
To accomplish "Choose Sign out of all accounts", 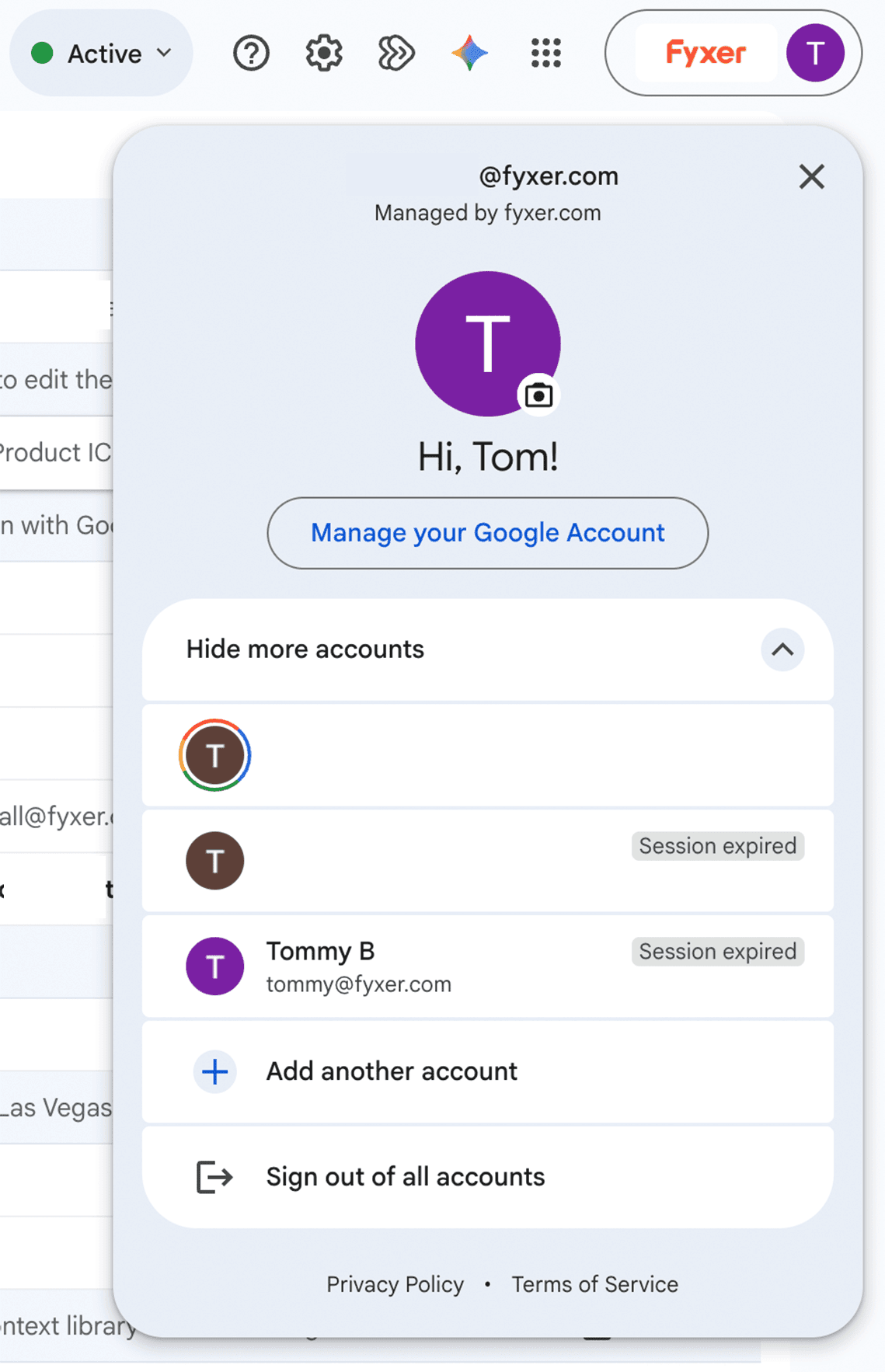I will tap(488, 1178).
